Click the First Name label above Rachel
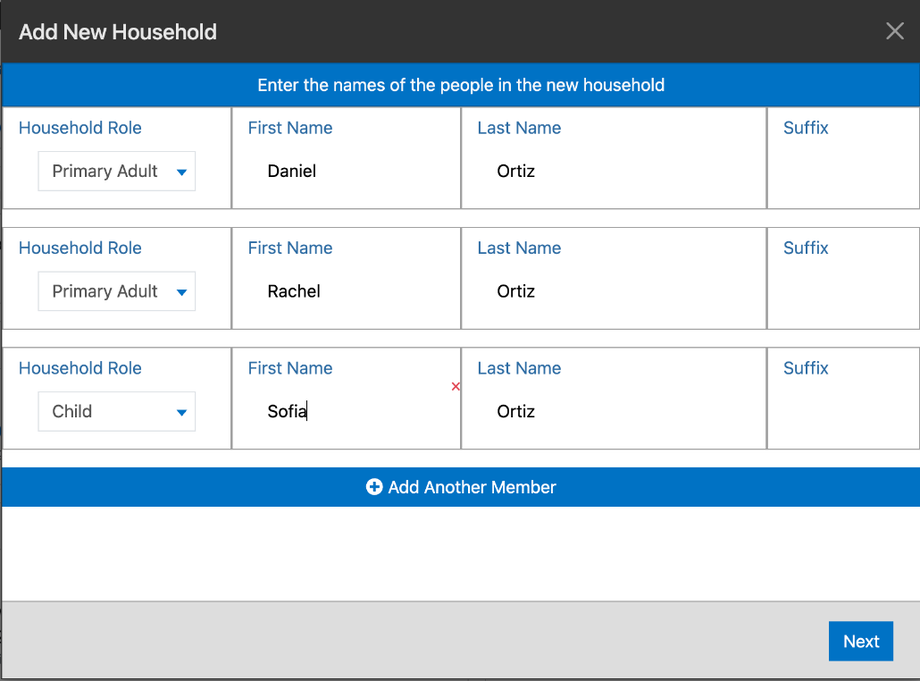The image size is (920, 681). coord(290,248)
